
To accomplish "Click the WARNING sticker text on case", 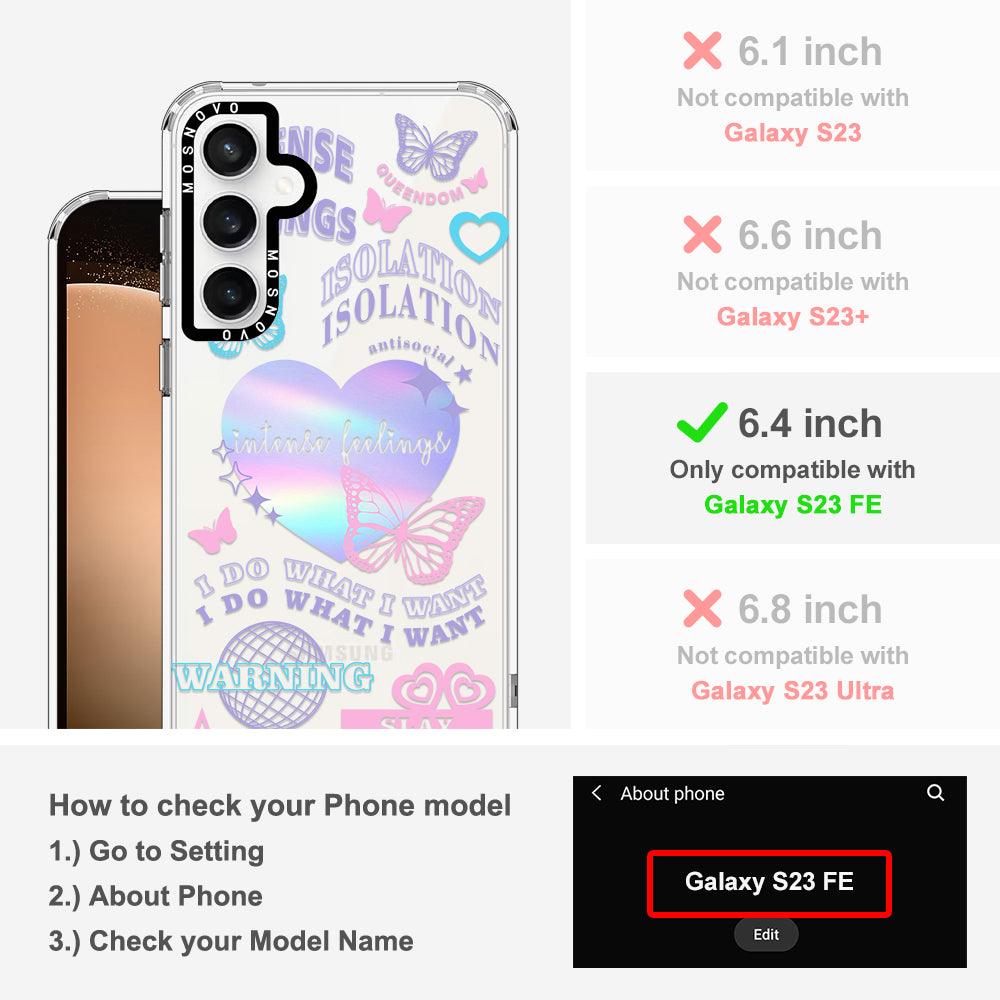I will [x=272, y=677].
